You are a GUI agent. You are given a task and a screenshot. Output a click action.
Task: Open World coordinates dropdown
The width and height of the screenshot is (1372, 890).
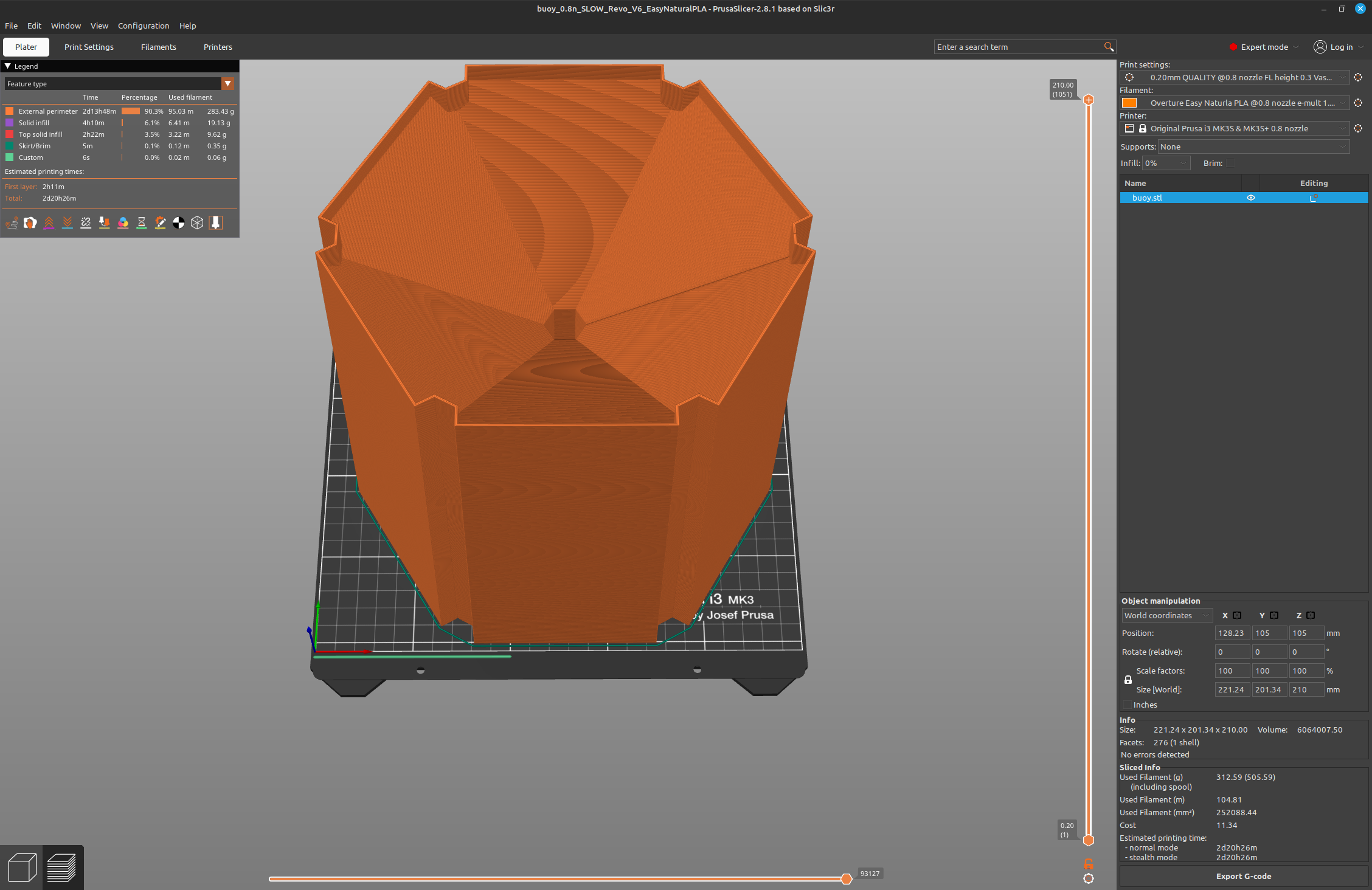(1166, 615)
